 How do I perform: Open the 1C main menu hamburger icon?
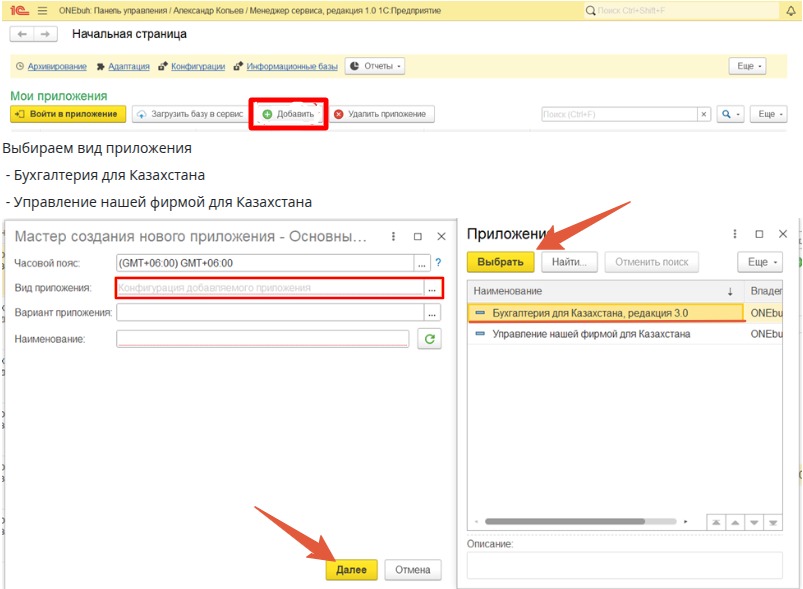point(43,10)
